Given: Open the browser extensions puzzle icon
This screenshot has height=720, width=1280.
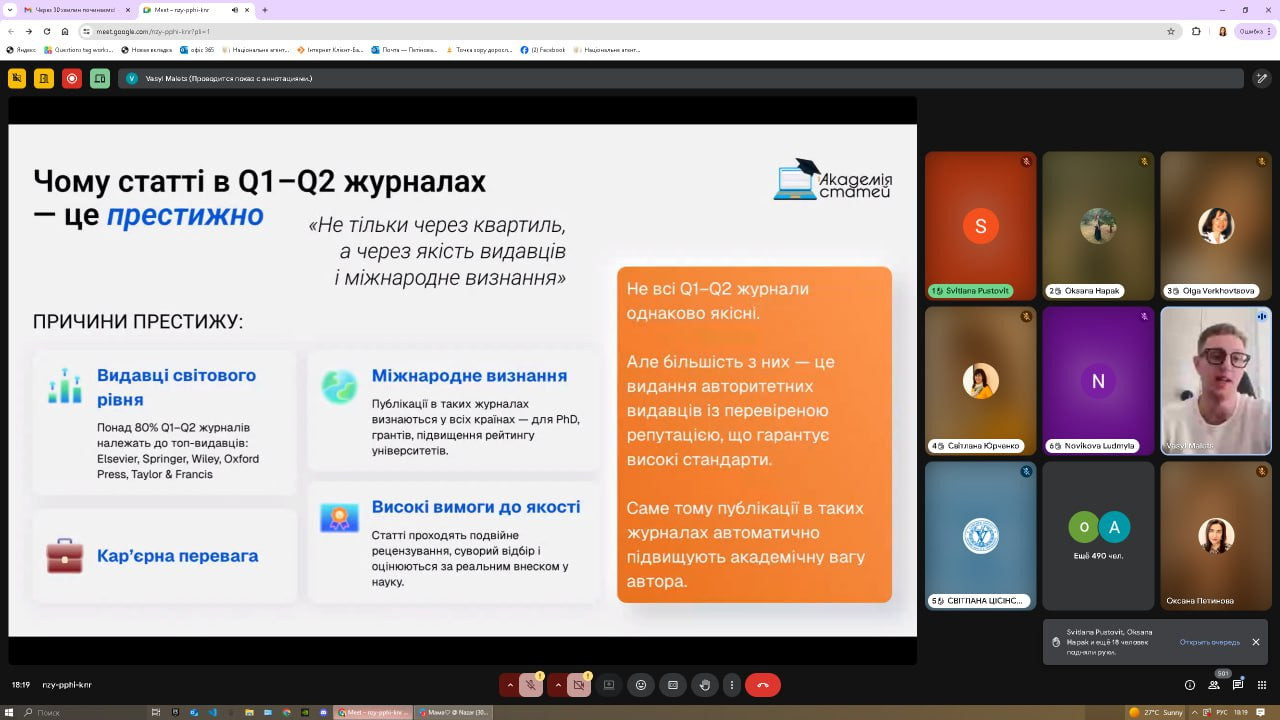Looking at the screenshot, I should coord(1196,31).
